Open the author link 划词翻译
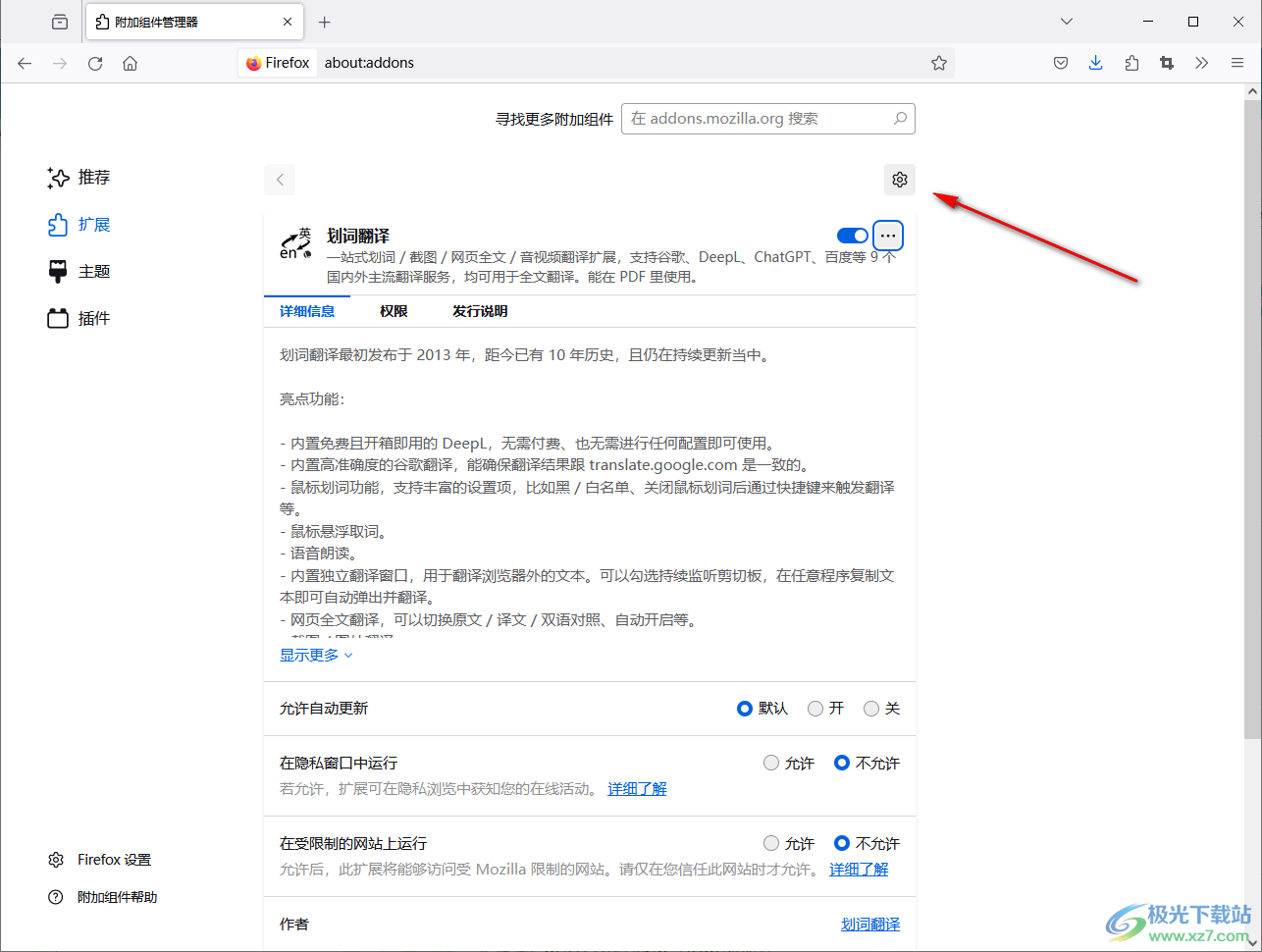Screen dimensions: 1262x952 coord(870,924)
